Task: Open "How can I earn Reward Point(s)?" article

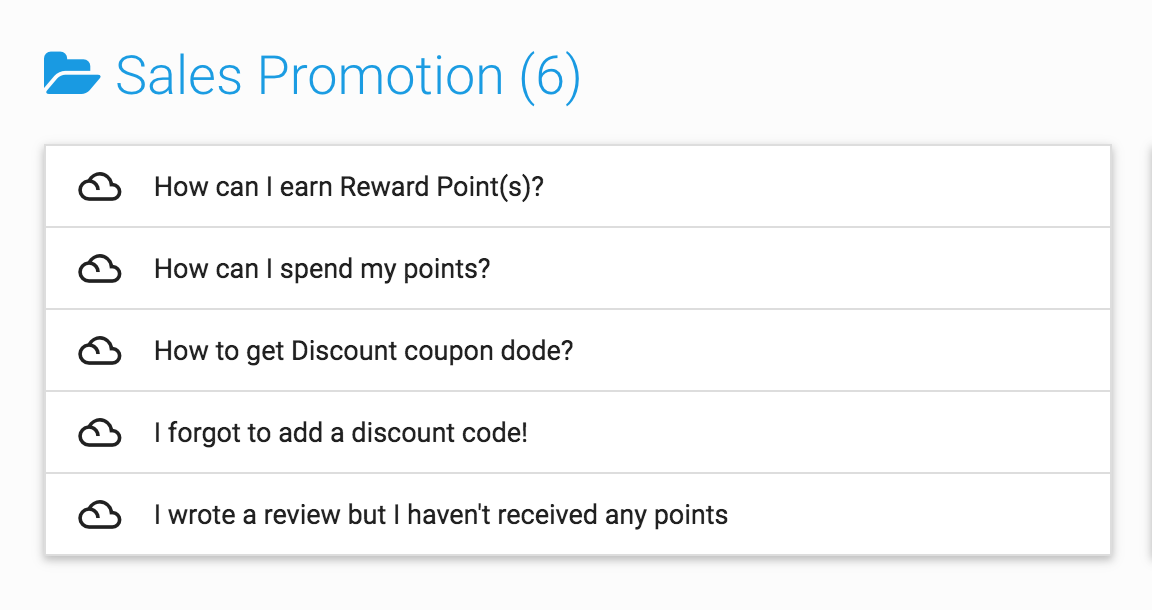Action: (x=349, y=187)
